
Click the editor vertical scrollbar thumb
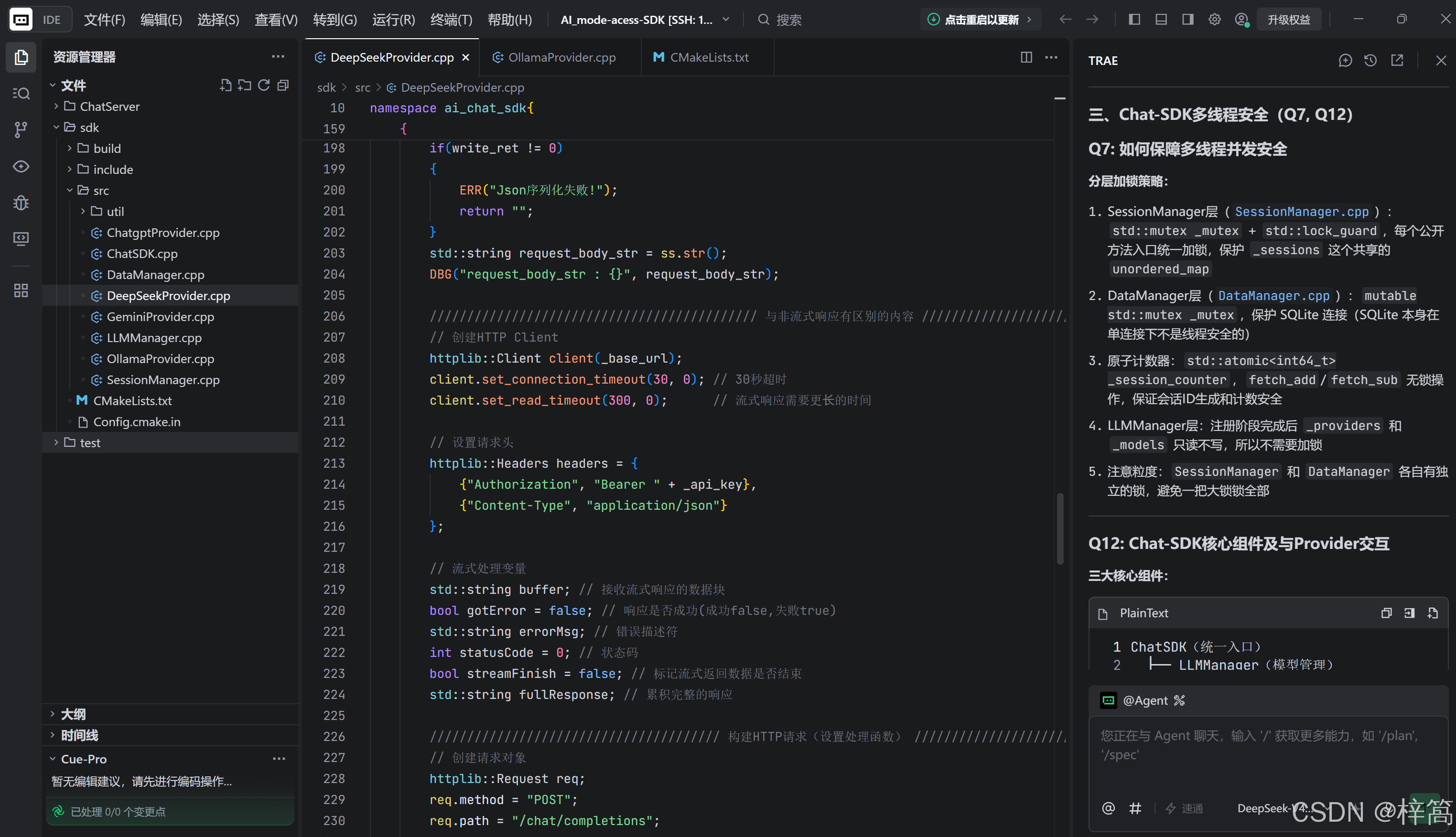click(x=1060, y=529)
